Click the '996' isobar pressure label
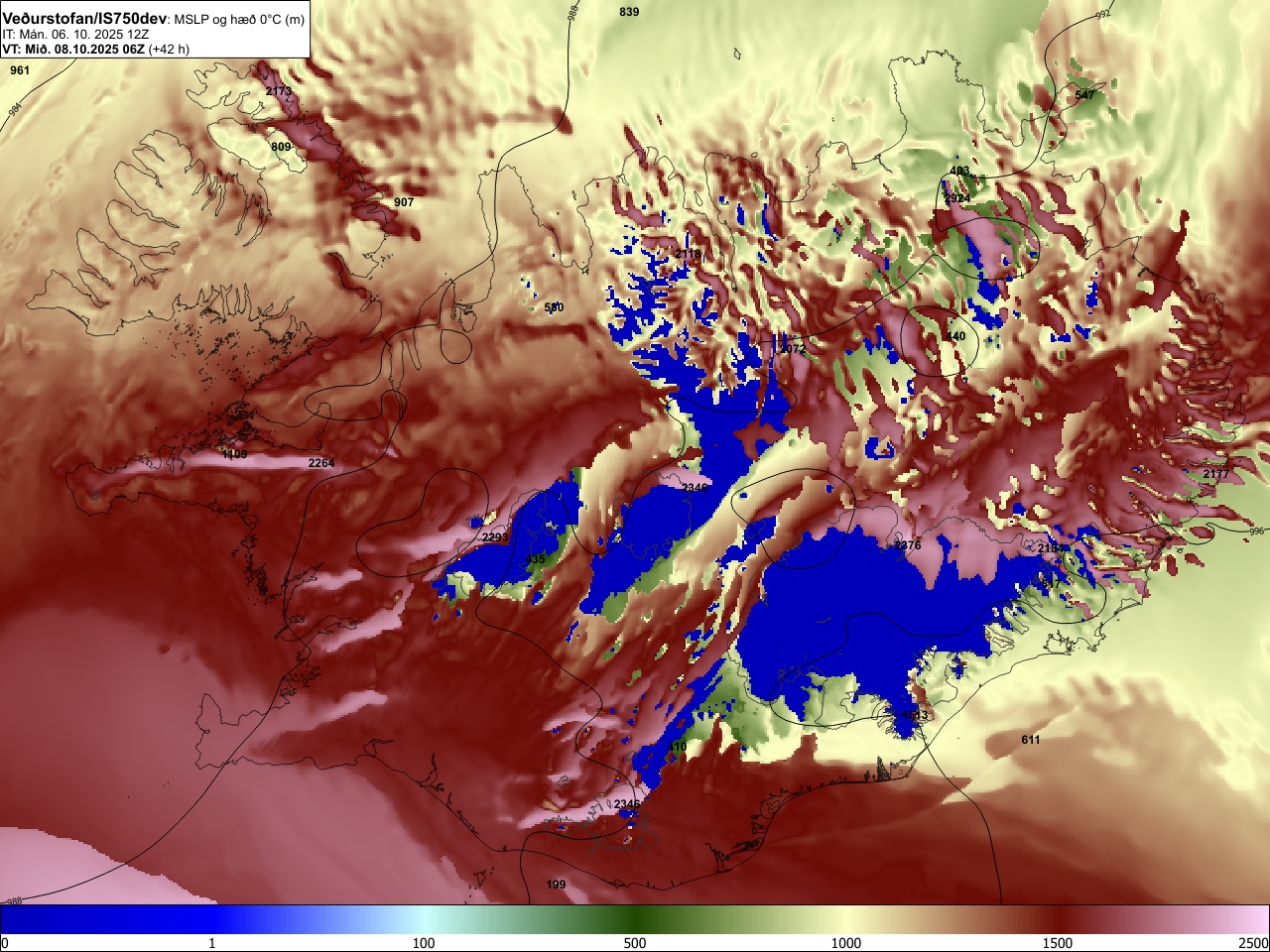 pos(1256,532)
